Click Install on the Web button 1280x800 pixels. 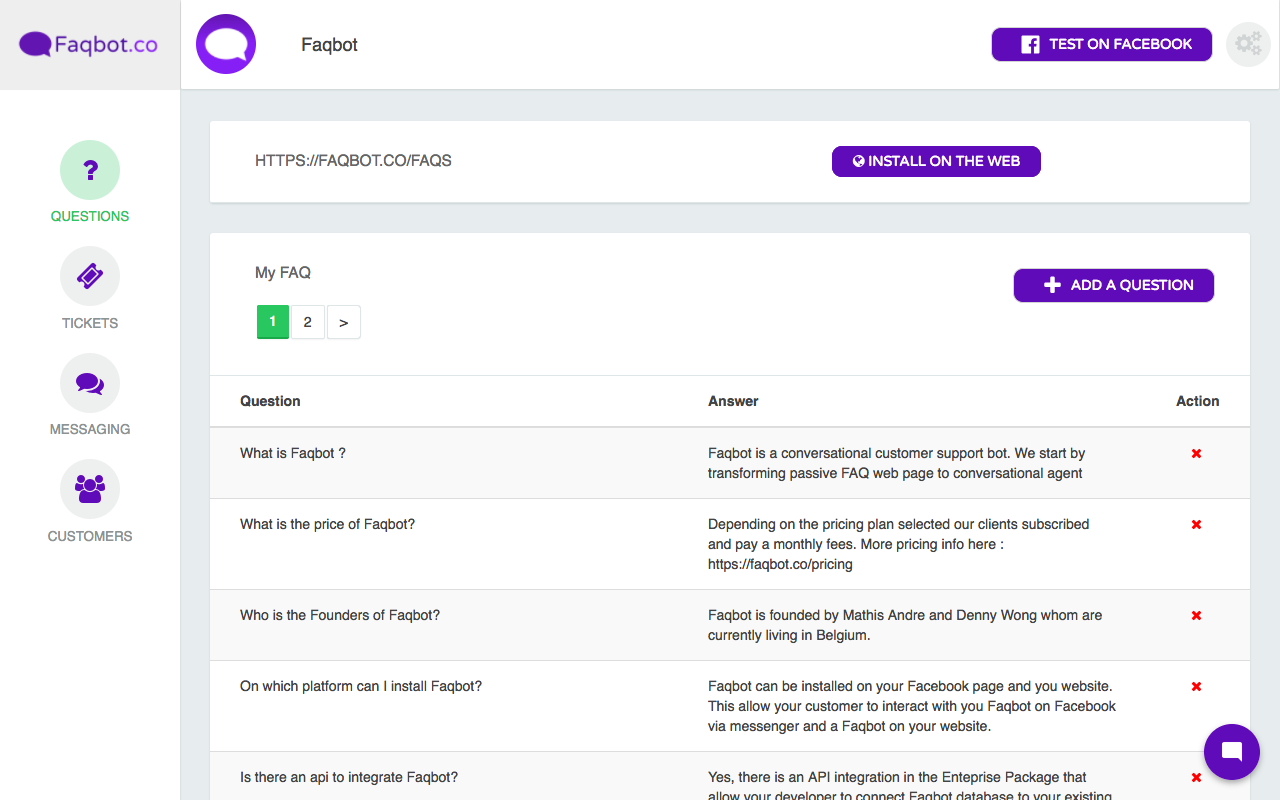[936, 161]
